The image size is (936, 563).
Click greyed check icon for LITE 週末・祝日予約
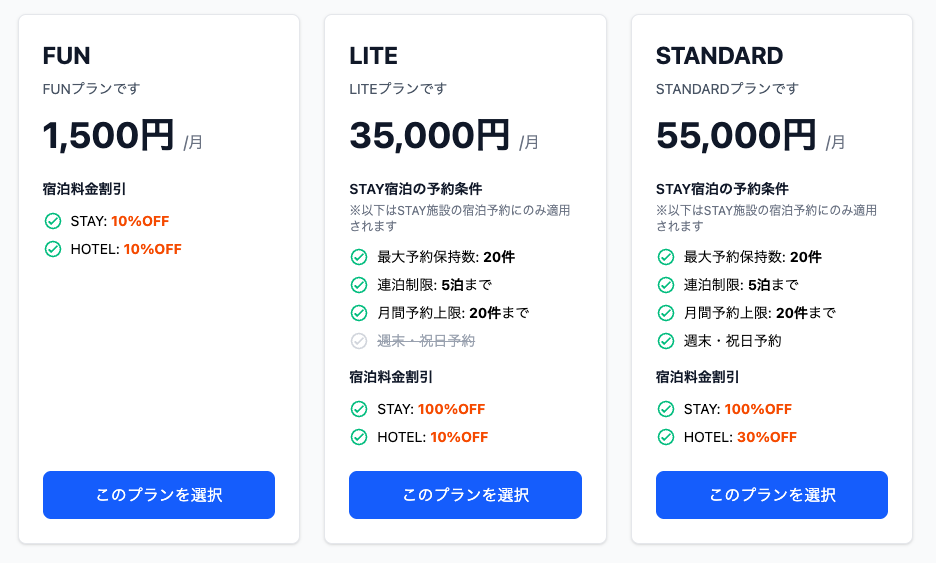[359, 341]
